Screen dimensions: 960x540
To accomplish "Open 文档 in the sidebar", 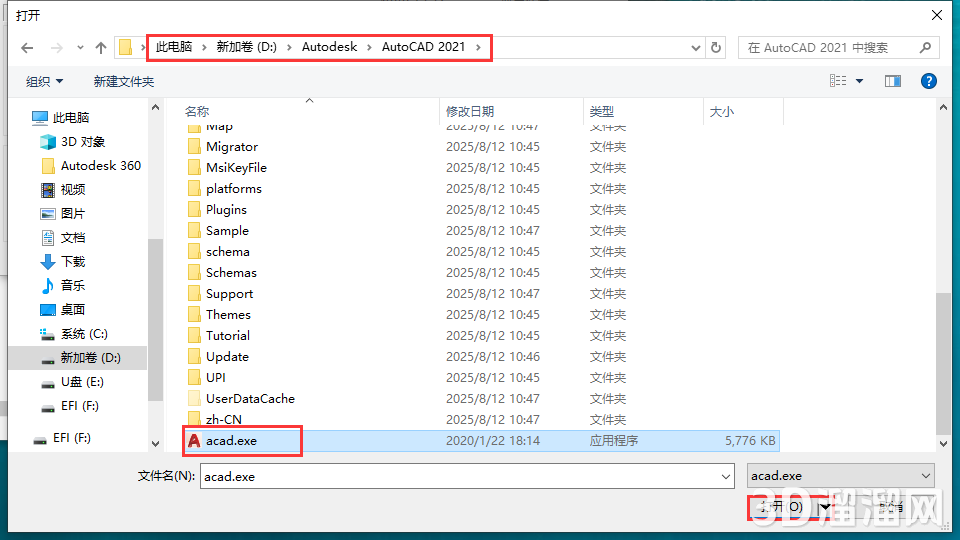I will pos(63,238).
